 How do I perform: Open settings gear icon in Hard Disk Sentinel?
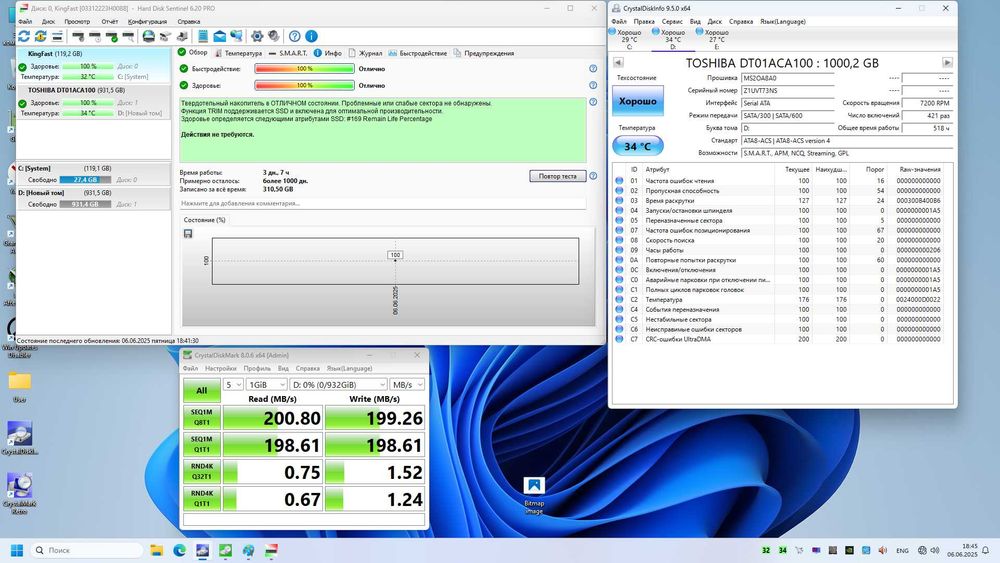[257, 36]
